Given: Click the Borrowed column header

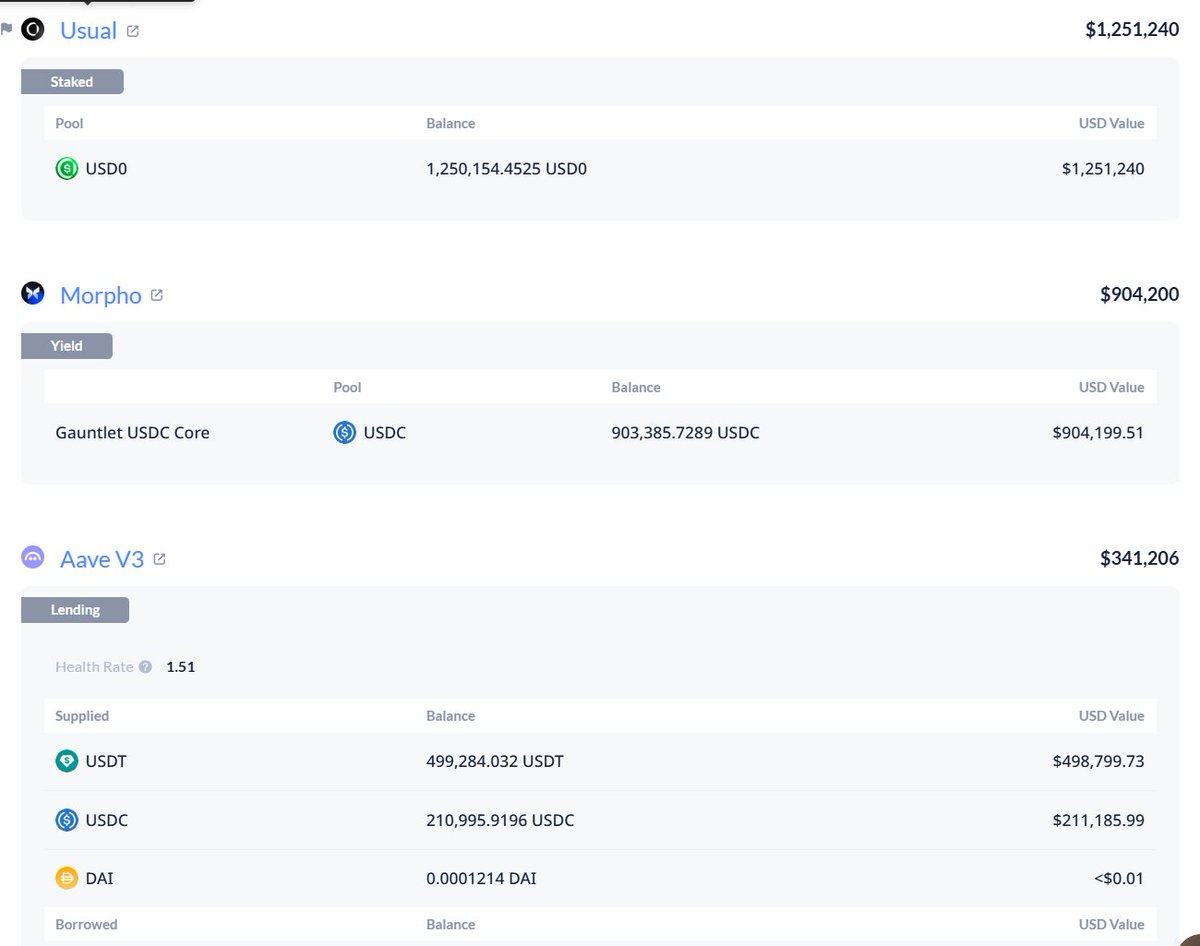Looking at the screenshot, I should click(x=86, y=924).
